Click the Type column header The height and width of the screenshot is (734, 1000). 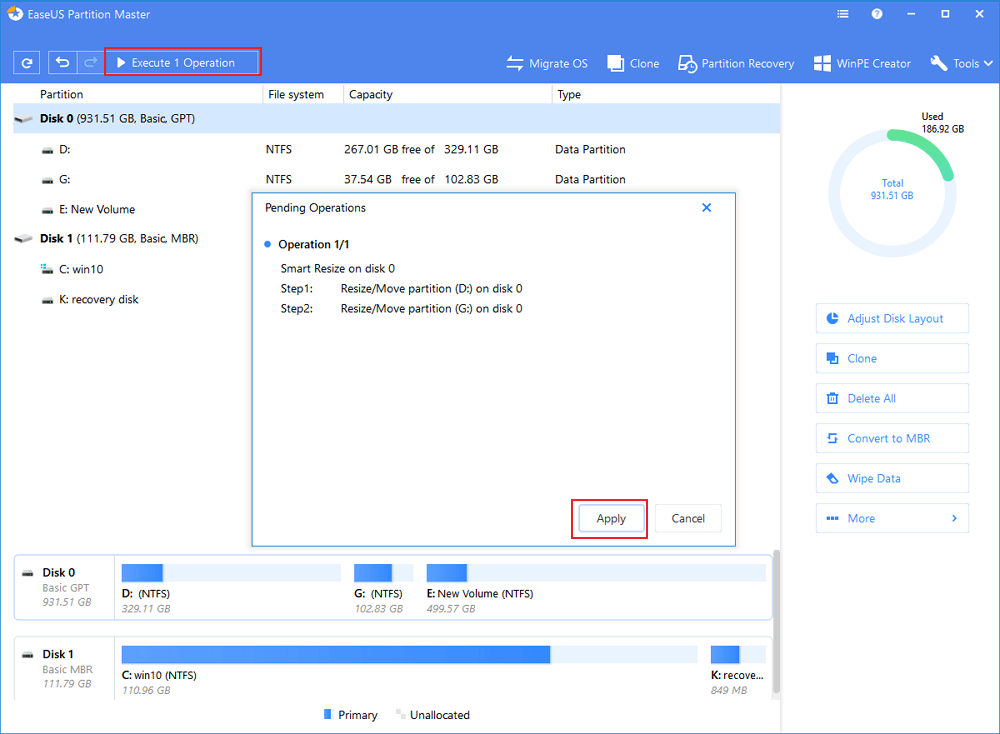point(569,94)
